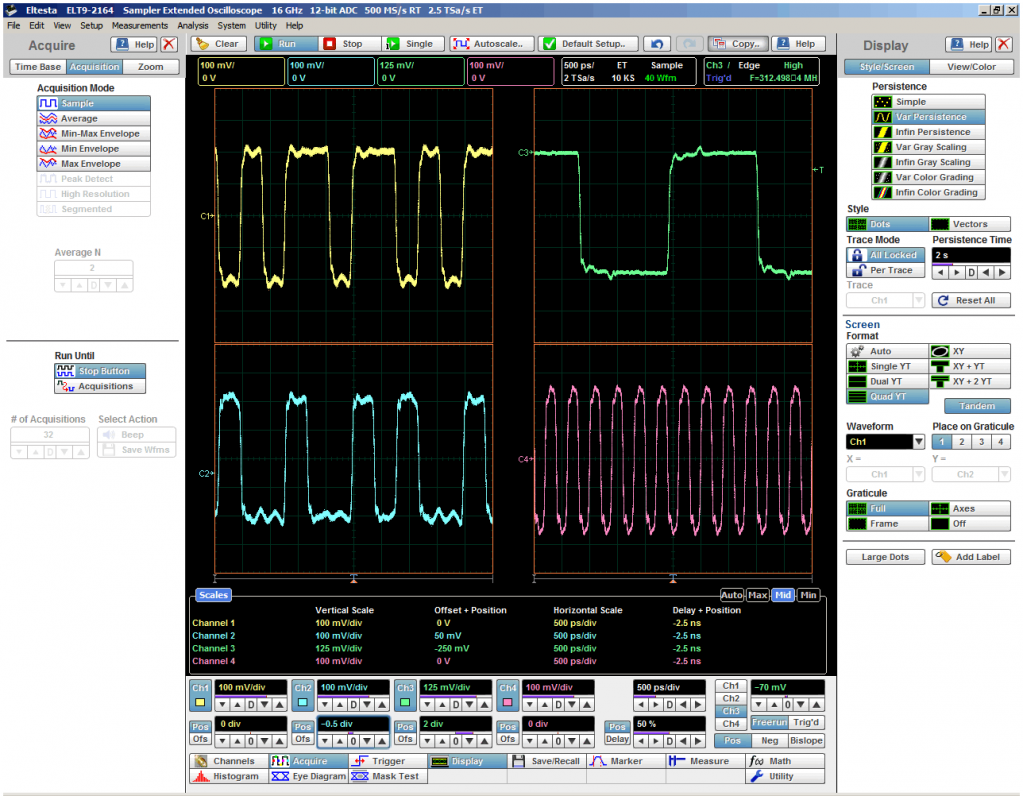Click the Add Label button
The height and width of the screenshot is (796, 1023).
pyautogui.click(x=970, y=557)
